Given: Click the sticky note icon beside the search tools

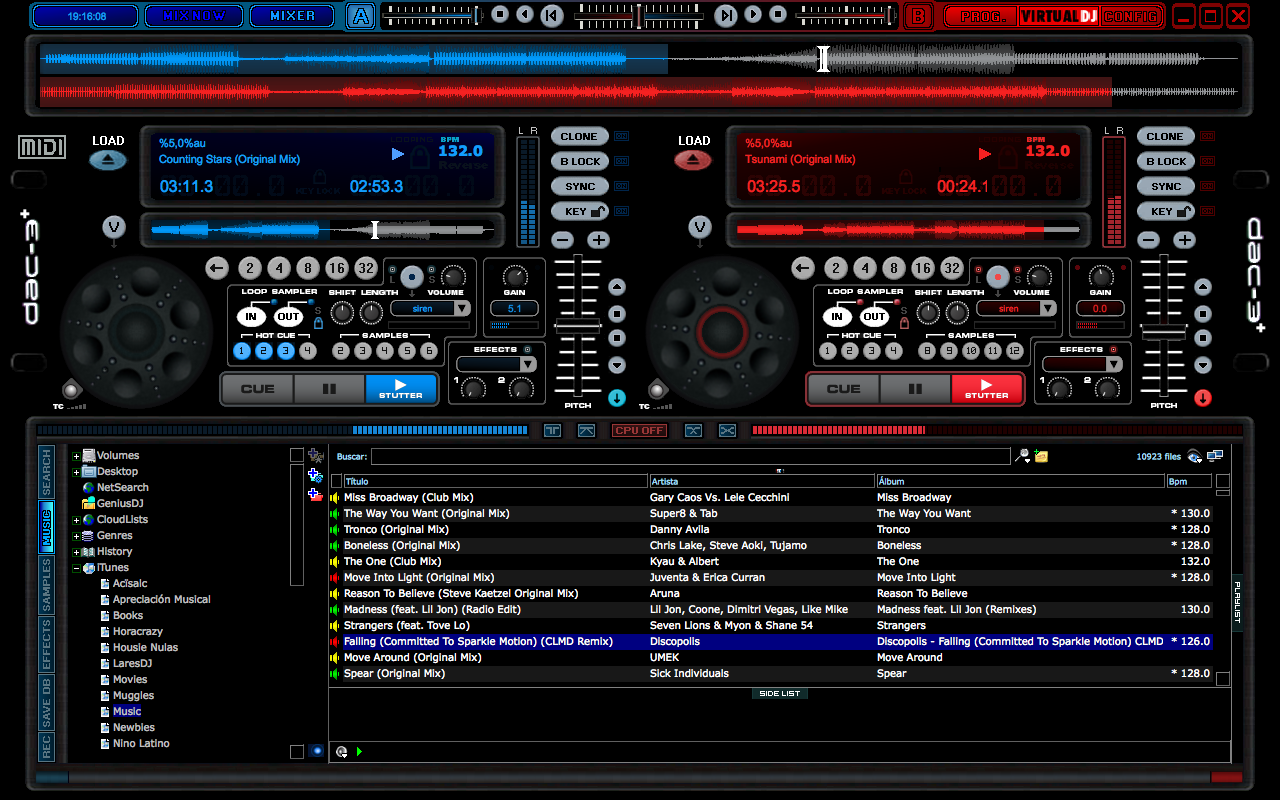Looking at the screenshot, I should tap(1041, 455).
